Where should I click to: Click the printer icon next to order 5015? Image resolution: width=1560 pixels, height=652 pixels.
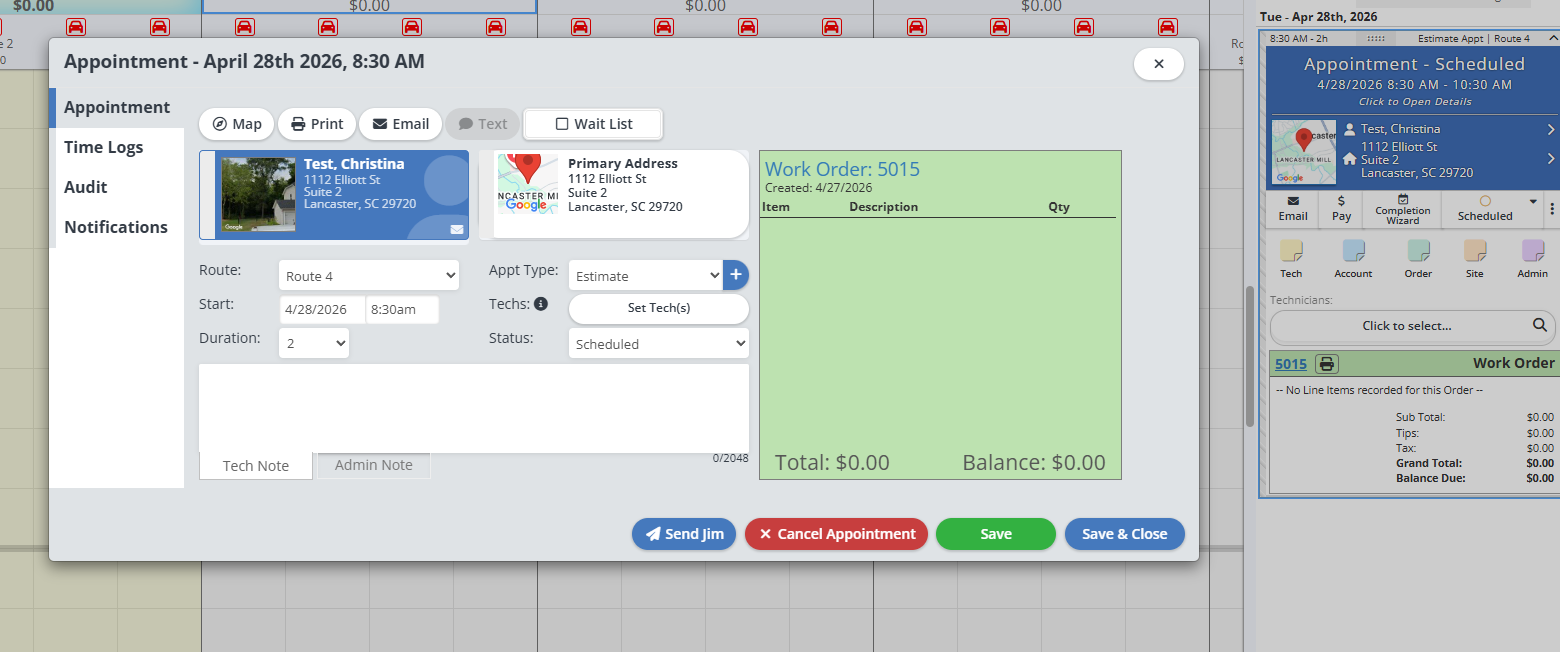pyautogui.click(x=1326, y=364)
